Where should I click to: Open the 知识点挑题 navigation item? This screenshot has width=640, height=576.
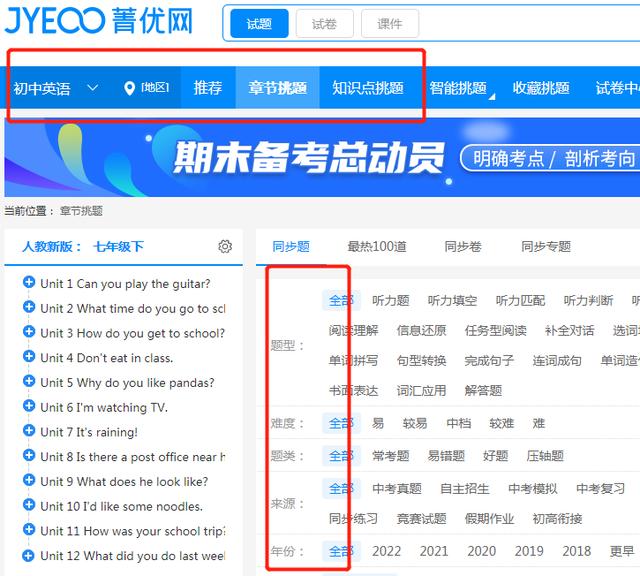coord(368,88)
